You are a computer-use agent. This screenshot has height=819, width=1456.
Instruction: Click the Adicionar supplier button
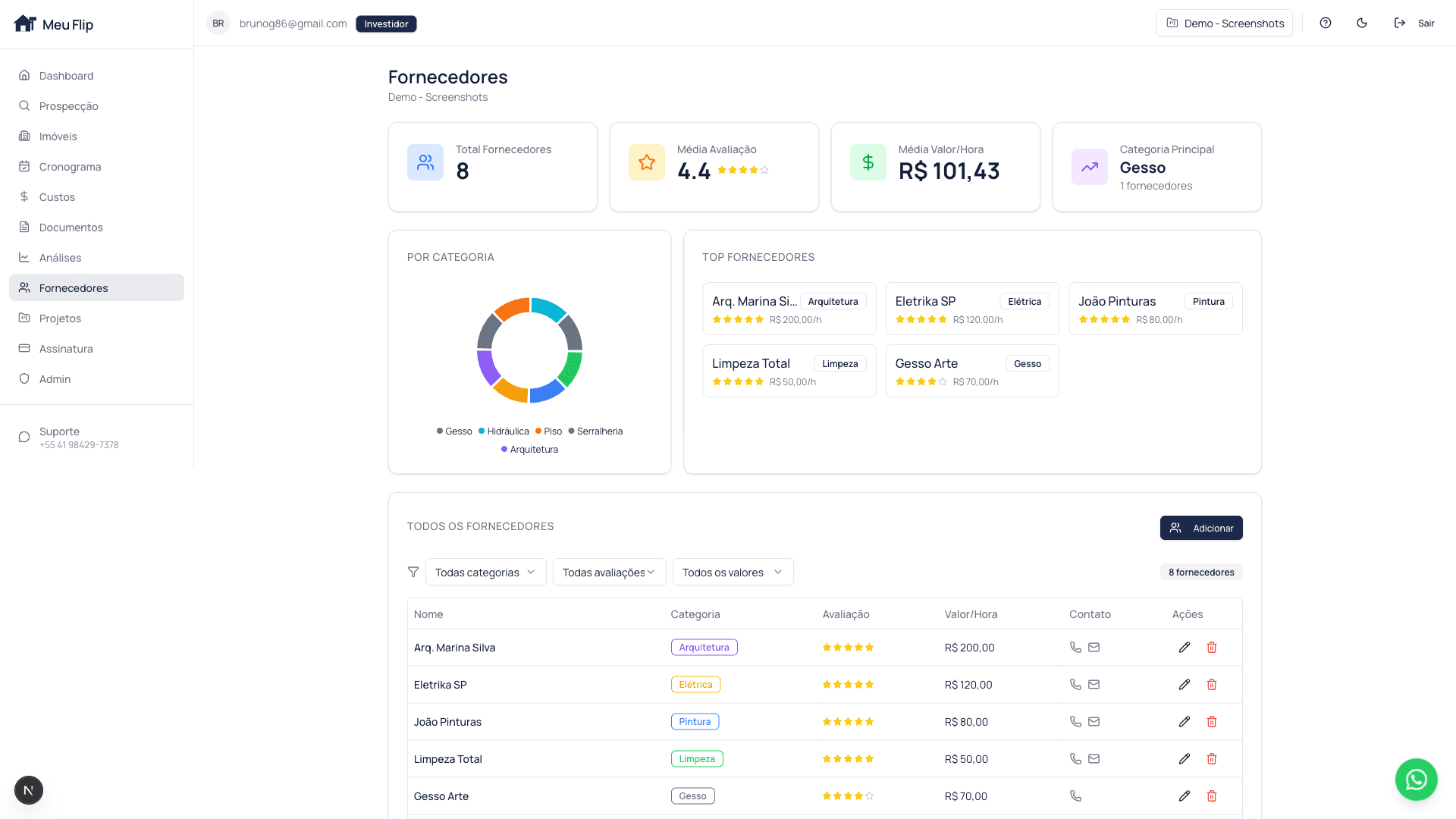(x=1201, y=529)
